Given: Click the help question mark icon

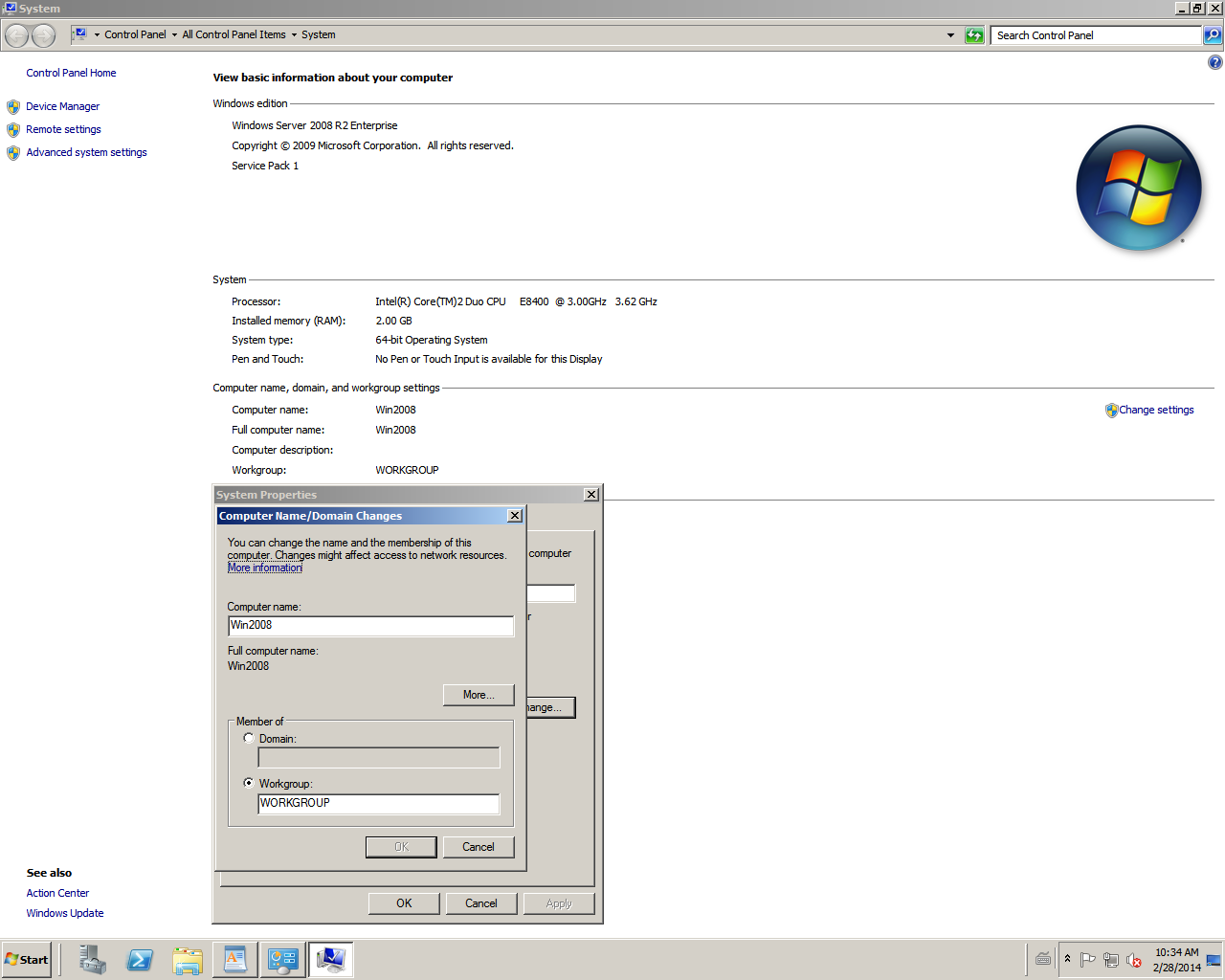Looking at the screenshot, I should pos(1214,62).
